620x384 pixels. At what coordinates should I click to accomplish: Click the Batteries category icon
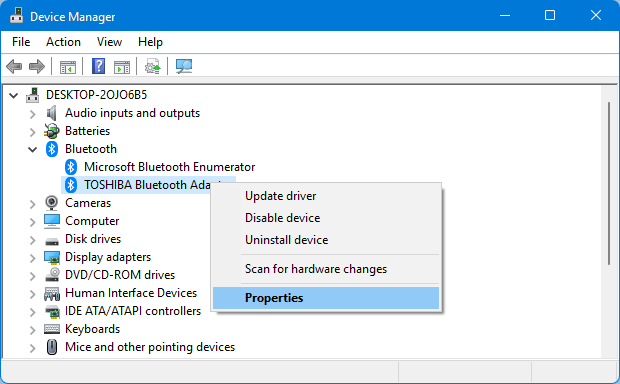pyautogui.click(x=51, y=131)
